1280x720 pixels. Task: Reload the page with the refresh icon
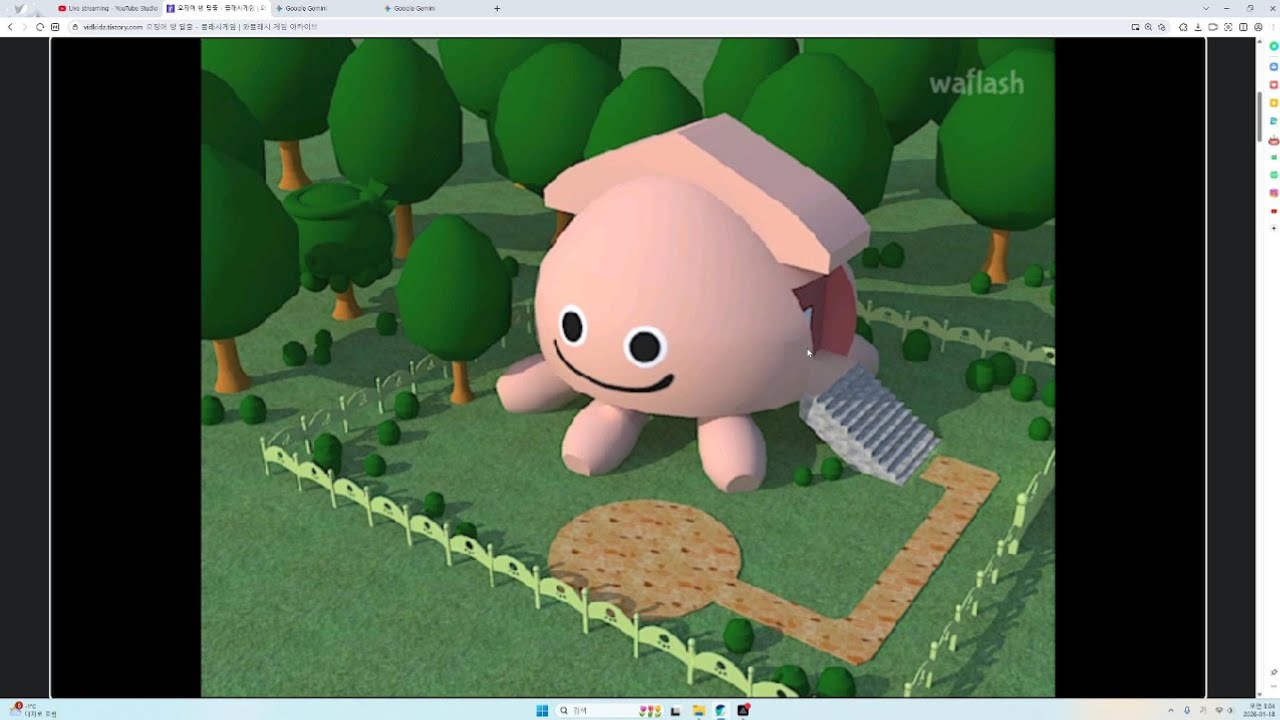(40, 27)
